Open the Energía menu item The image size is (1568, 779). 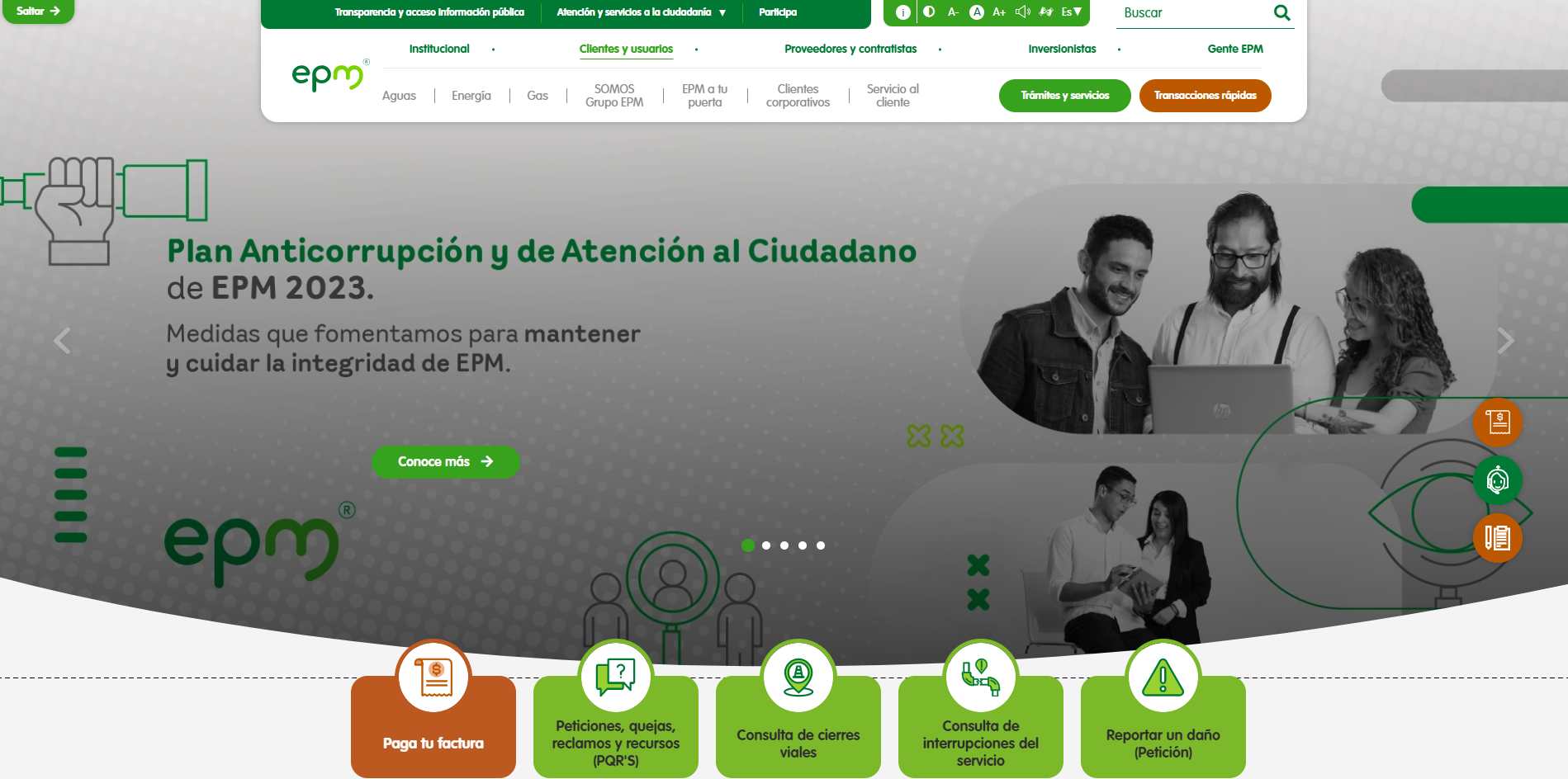(x=471, y=96)
